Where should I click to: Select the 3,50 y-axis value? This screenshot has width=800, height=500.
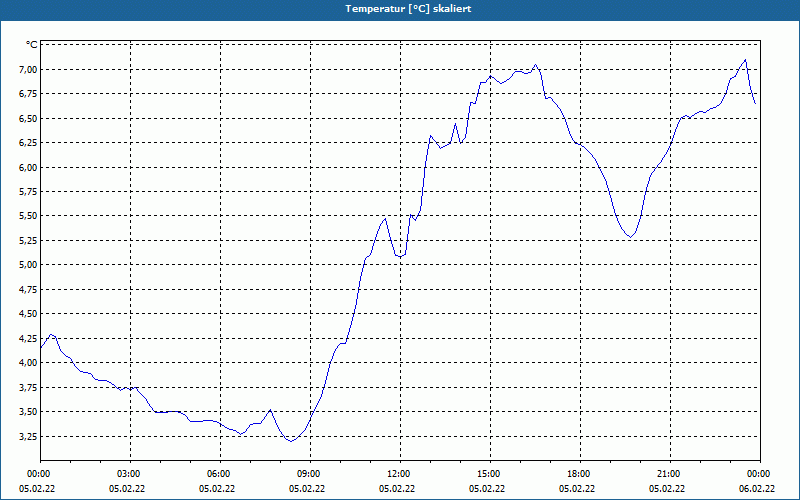pos(28,412)
